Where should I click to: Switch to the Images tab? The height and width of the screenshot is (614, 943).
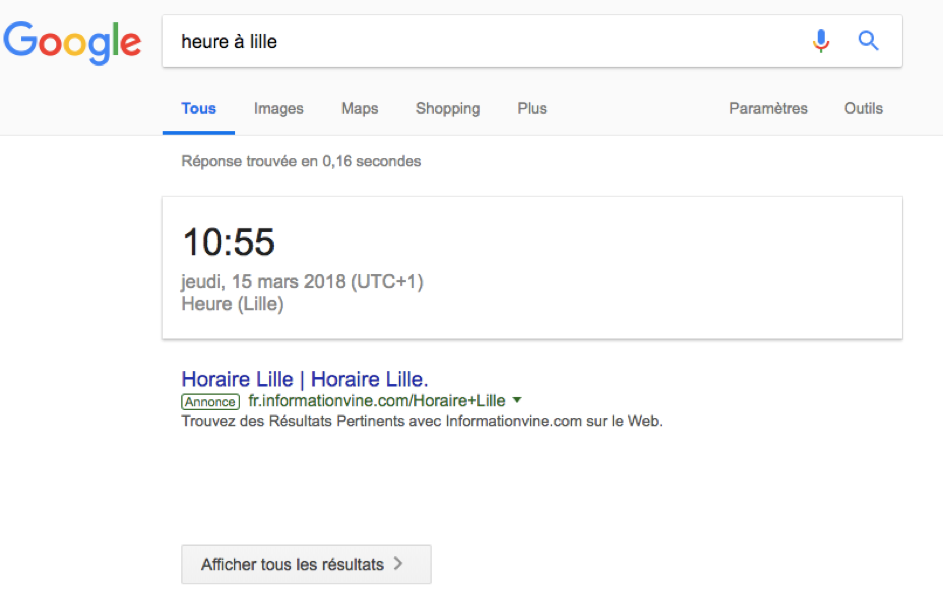tap(278, 108)
